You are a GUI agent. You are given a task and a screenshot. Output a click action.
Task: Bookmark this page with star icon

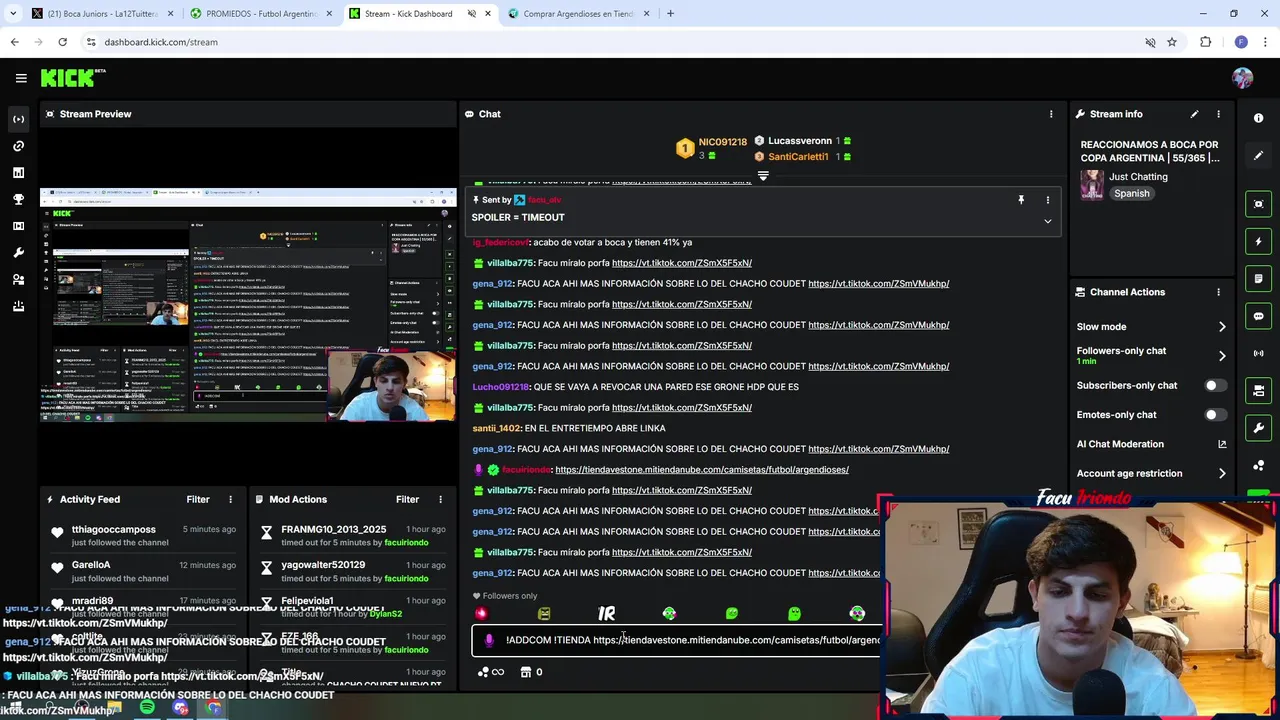[1171, 42]
